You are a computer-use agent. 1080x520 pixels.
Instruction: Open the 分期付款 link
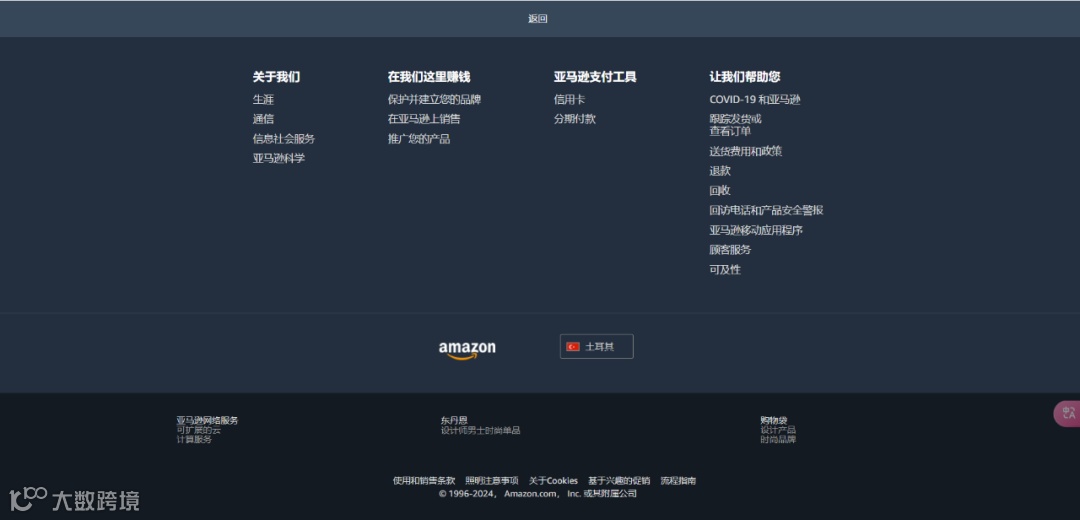tap(574, 119)
